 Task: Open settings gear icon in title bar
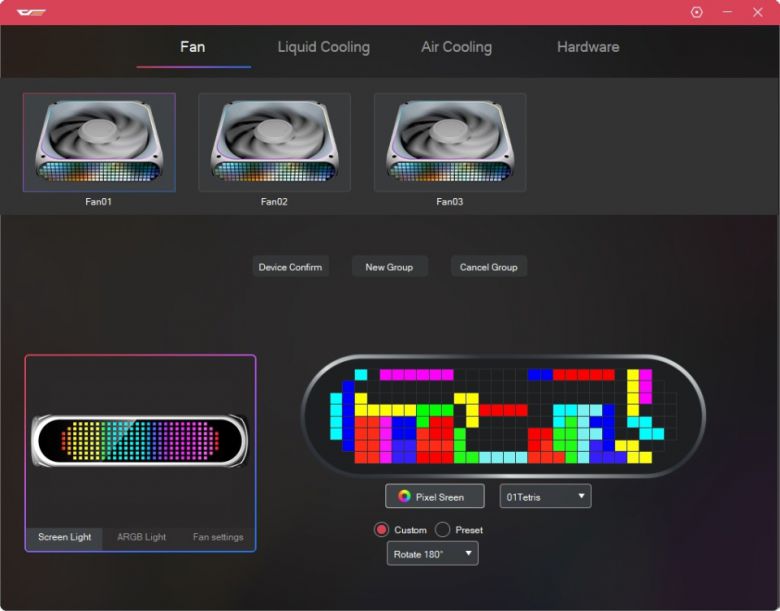point(697,12)
